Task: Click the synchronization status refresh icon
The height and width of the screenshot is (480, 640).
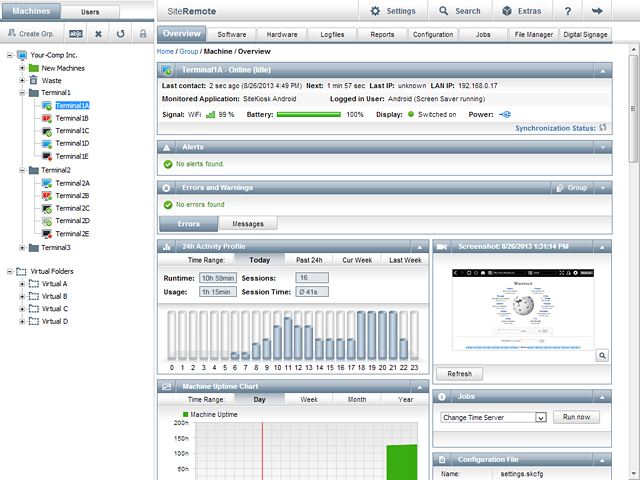Action: 603,128
